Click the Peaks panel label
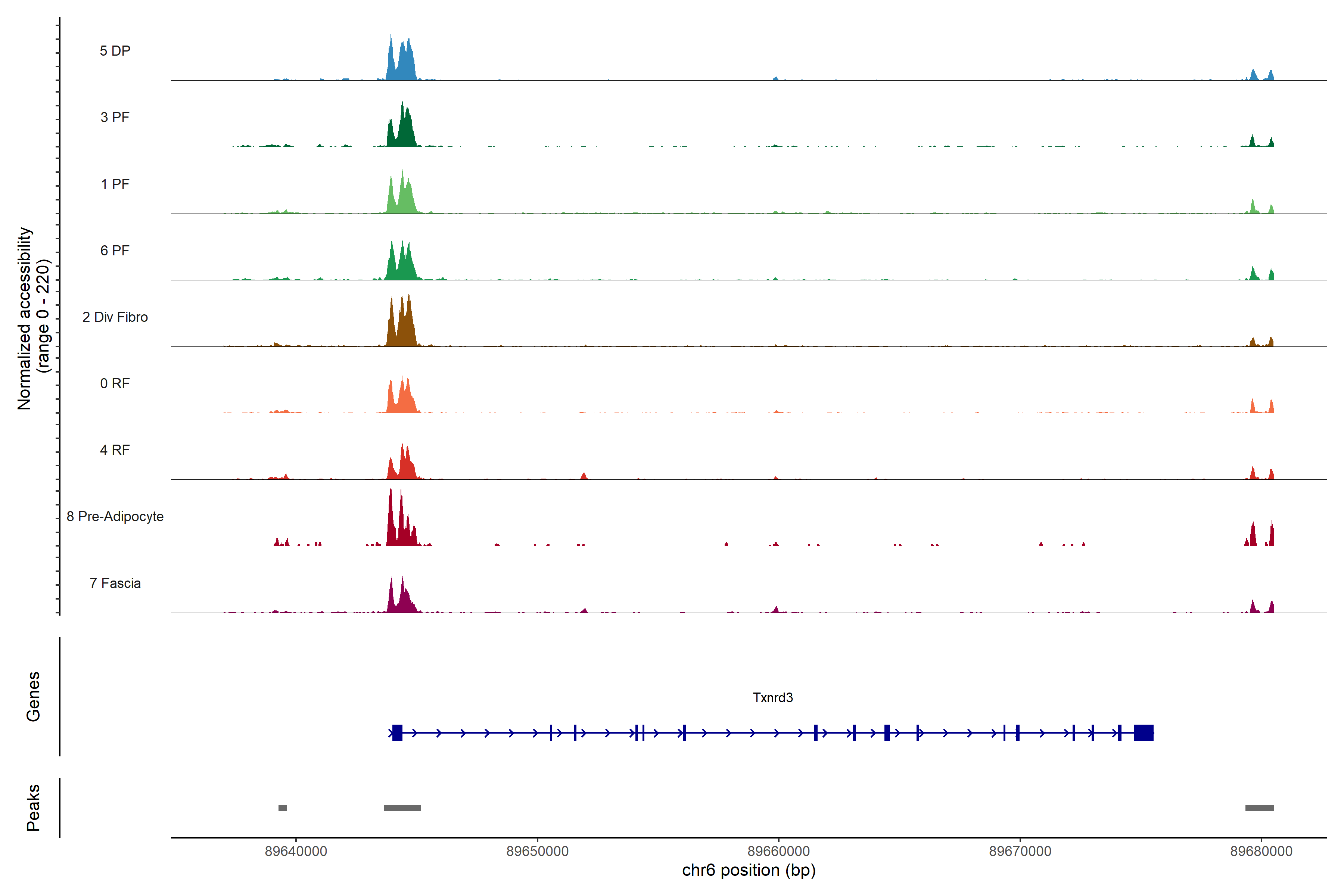 click(x=33, y=808)
